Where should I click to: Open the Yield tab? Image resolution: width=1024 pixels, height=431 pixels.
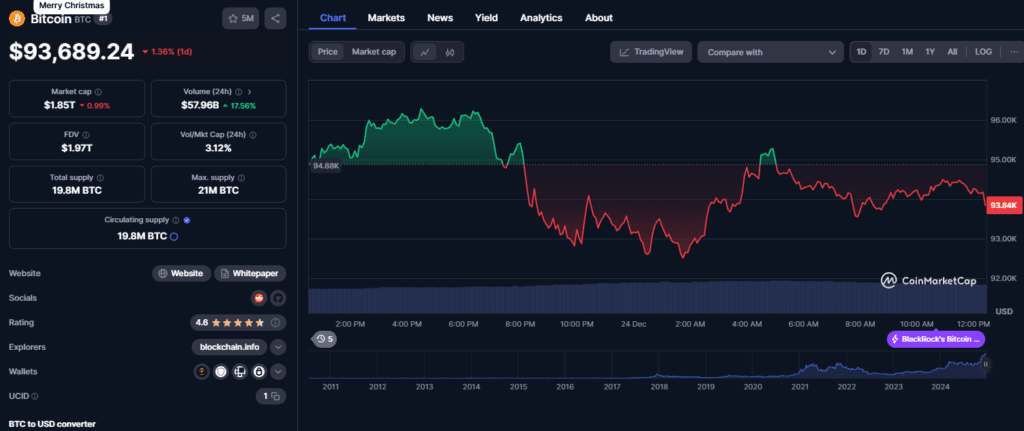[x=487, y=18]
